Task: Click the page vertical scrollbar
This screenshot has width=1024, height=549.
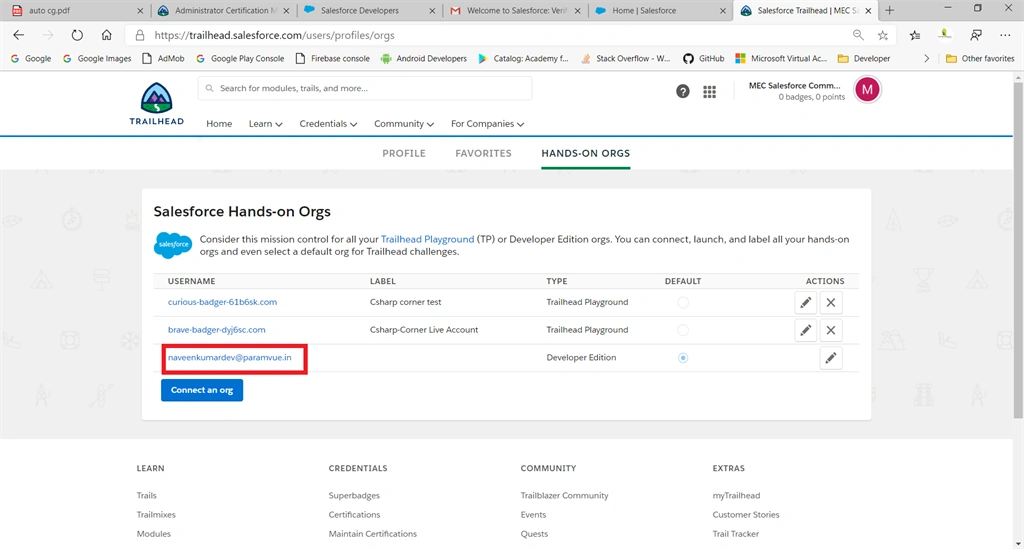Action: [1018, 251]
